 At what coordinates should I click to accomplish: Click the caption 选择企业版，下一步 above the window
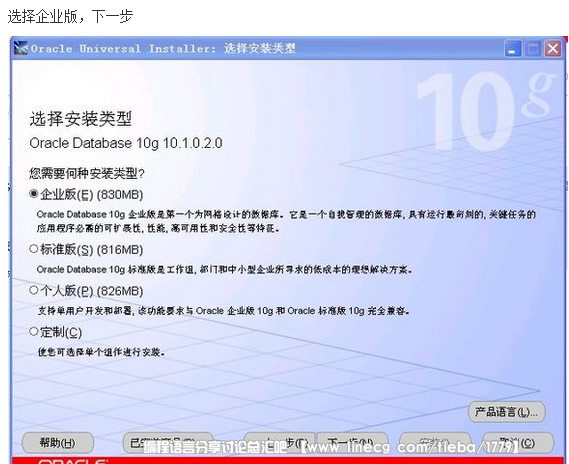pos(70,16)
